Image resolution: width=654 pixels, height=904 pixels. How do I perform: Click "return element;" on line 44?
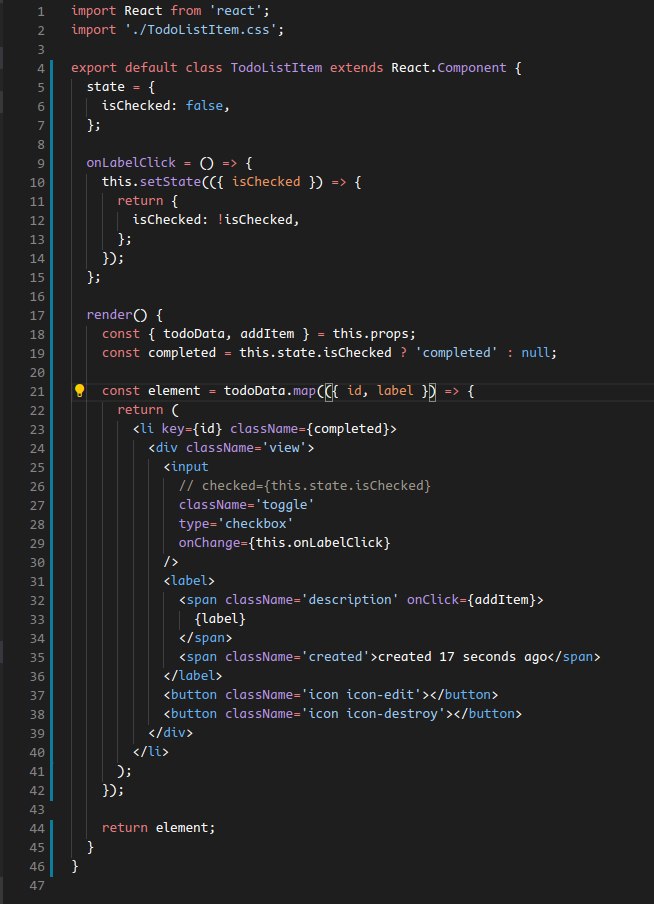click(x=159, y=829)
